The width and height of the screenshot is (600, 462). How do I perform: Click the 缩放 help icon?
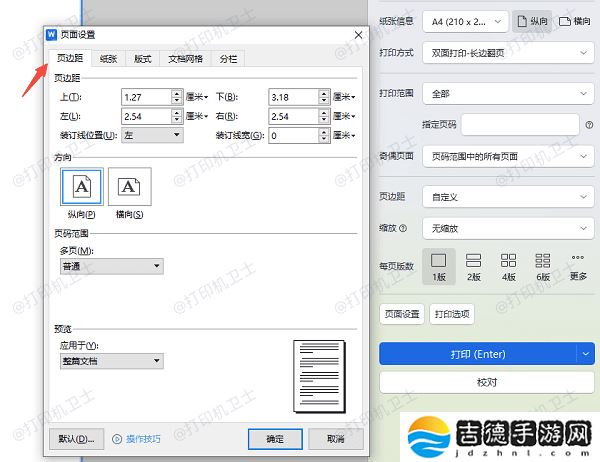point(403,228)
